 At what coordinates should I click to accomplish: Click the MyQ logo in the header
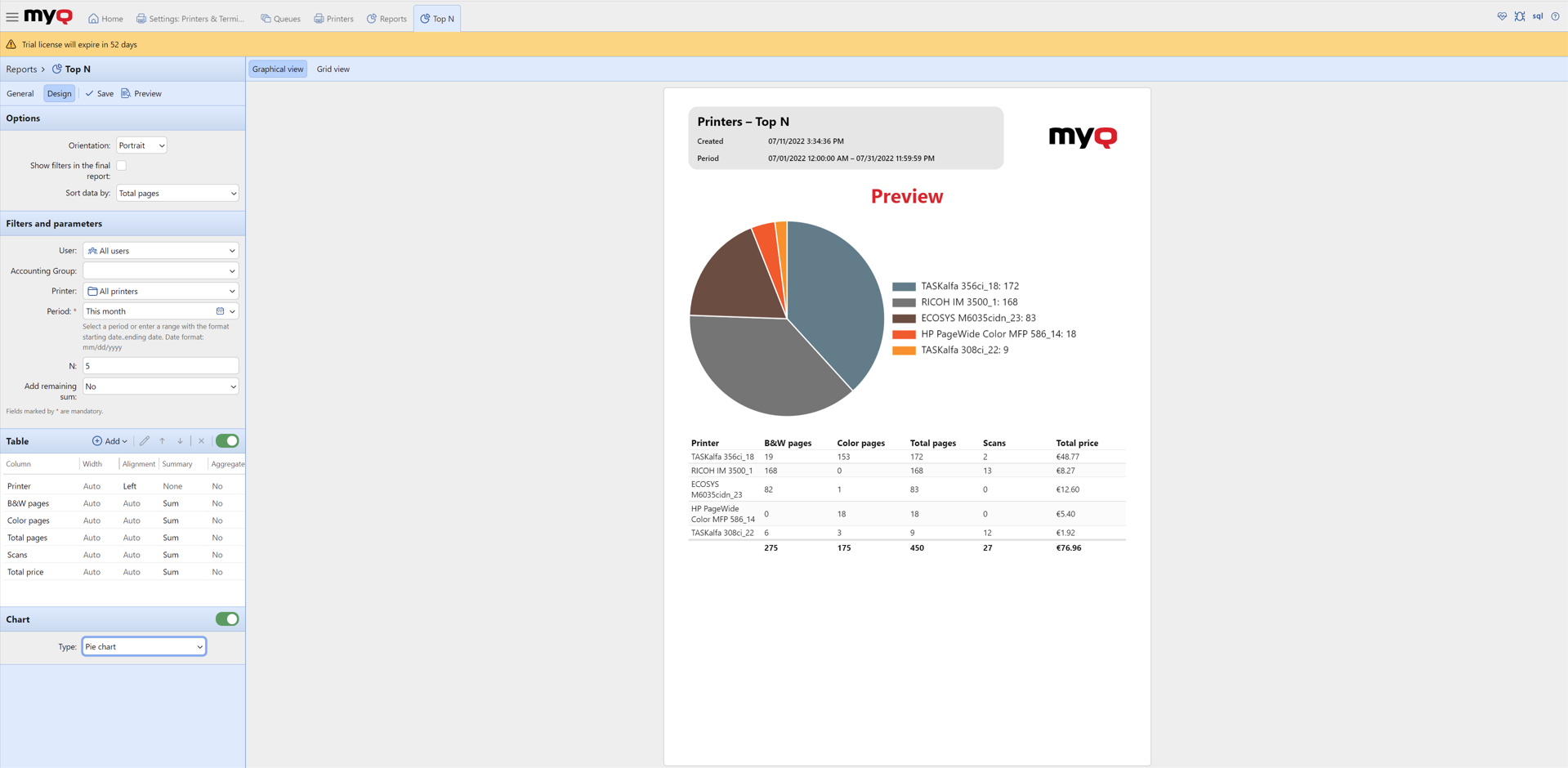click(x=48, y=17)
